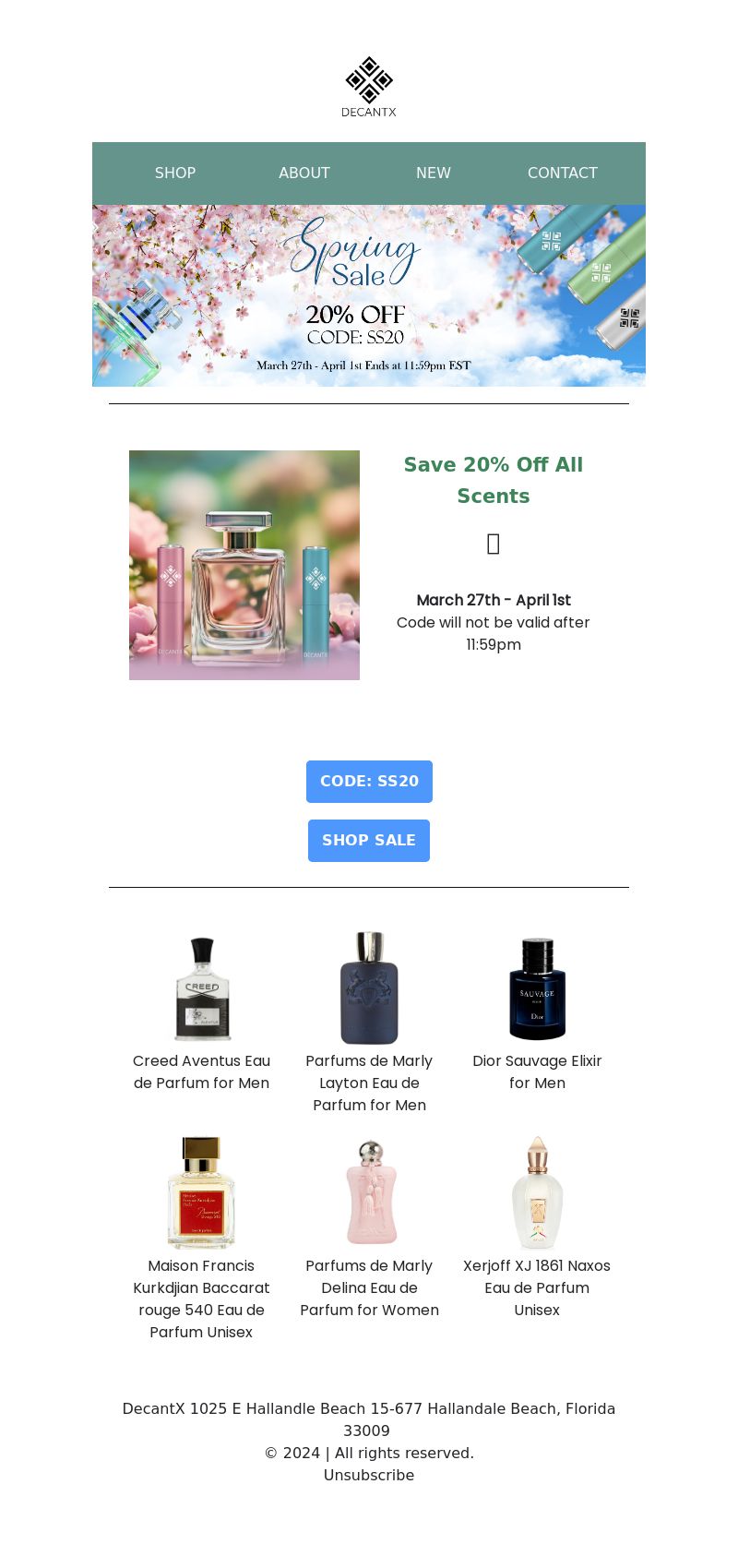Click the Unsubscribe link in footer
The image size is (738, 1568).
click(369, 1475)
